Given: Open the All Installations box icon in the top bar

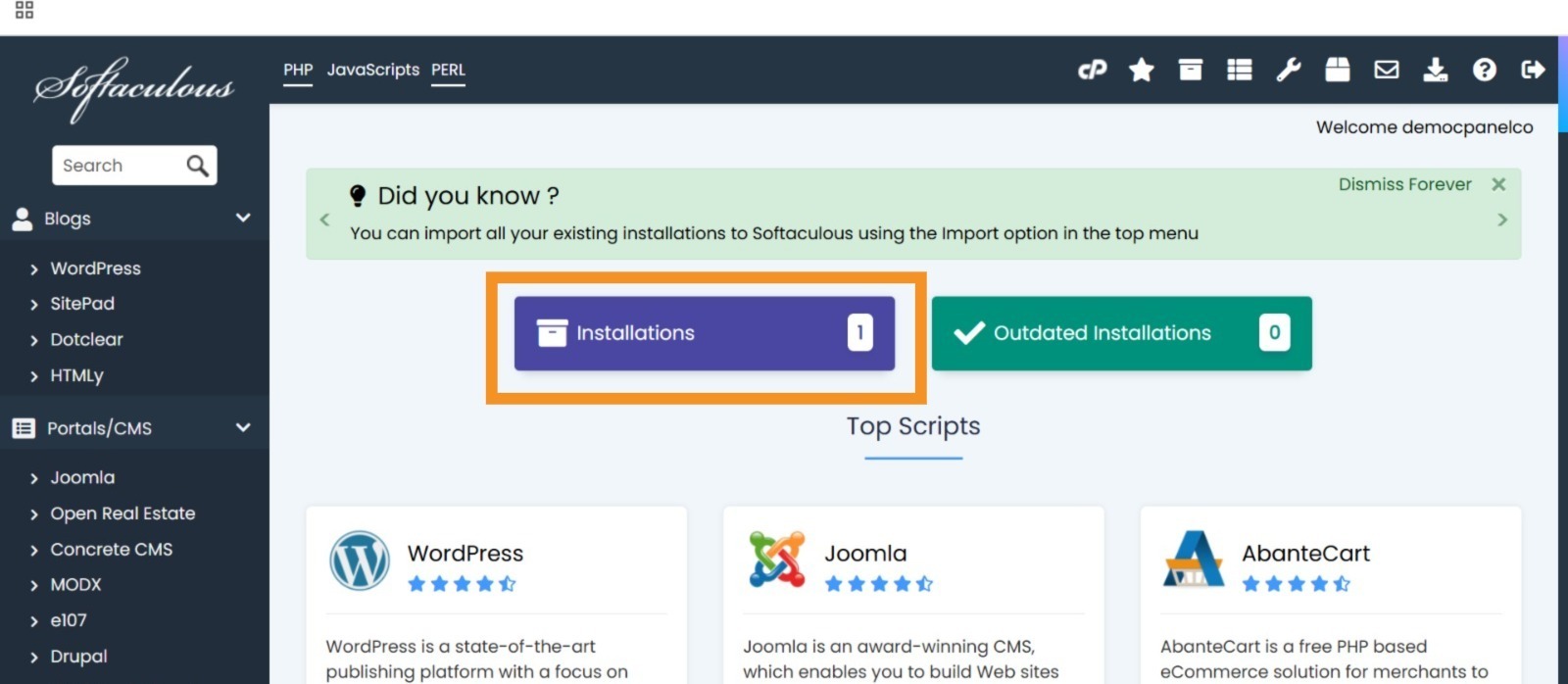Looking at the screenshot, I should pos(1190,70).
